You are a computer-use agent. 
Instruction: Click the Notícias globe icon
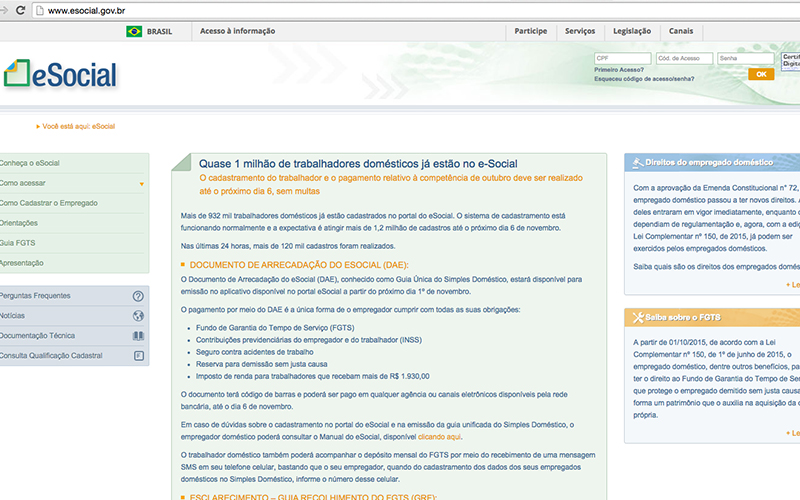point(138,316)
